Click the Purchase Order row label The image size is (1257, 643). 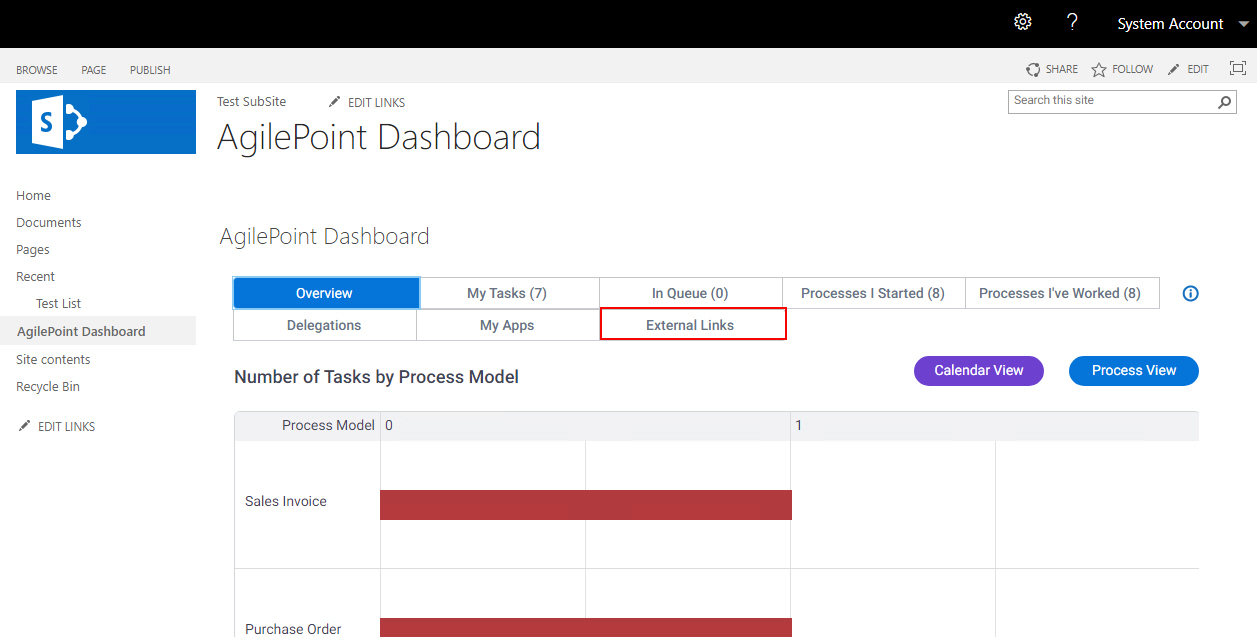(293, 630)
